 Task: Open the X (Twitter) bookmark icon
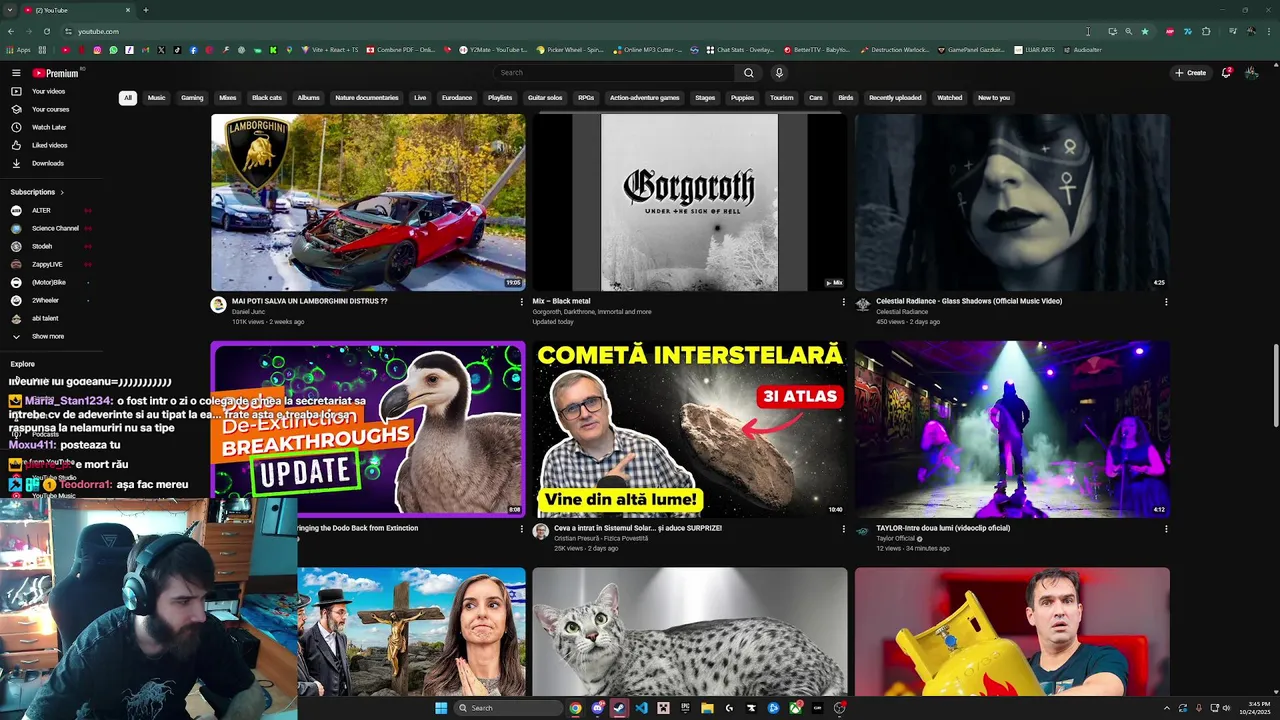coord(161,50)
